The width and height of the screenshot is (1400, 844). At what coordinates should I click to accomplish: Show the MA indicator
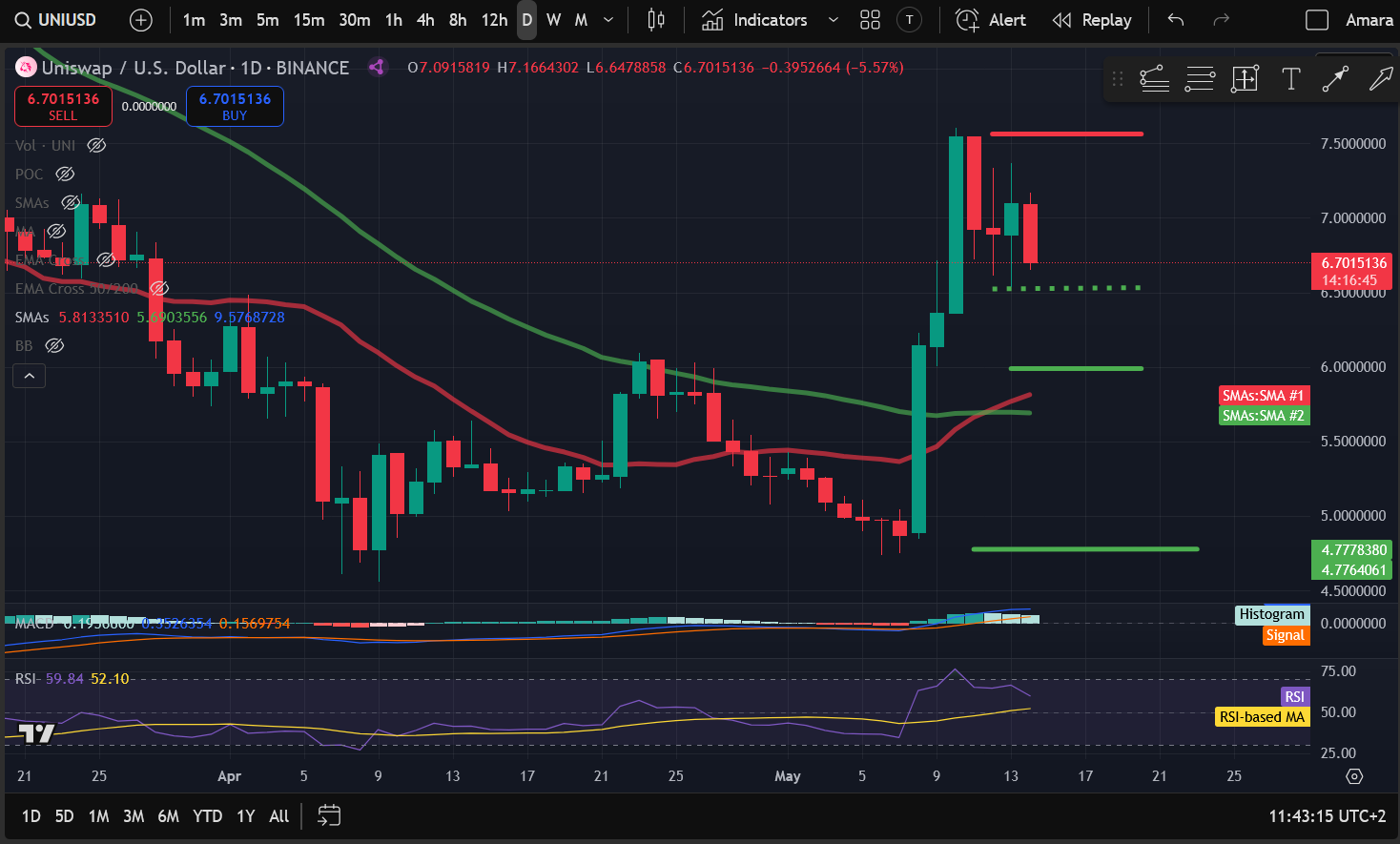56,232
